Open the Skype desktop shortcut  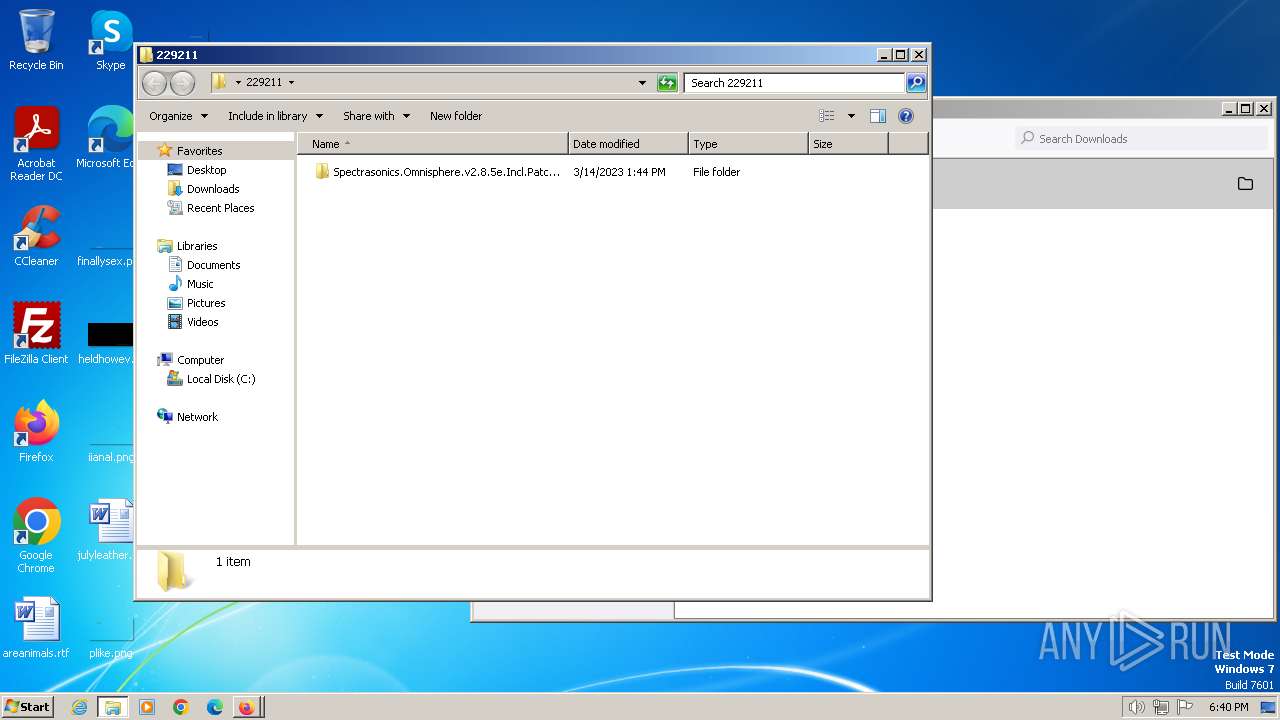click(110, 40)
